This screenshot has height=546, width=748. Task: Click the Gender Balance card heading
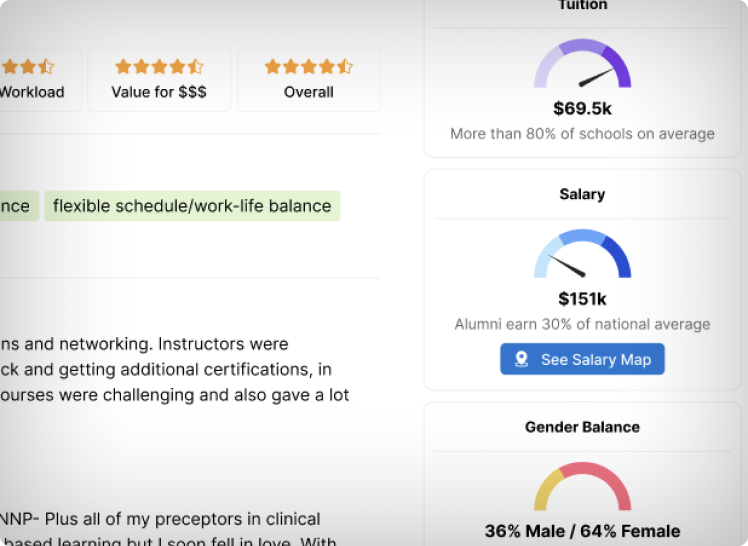click(582, 427)
